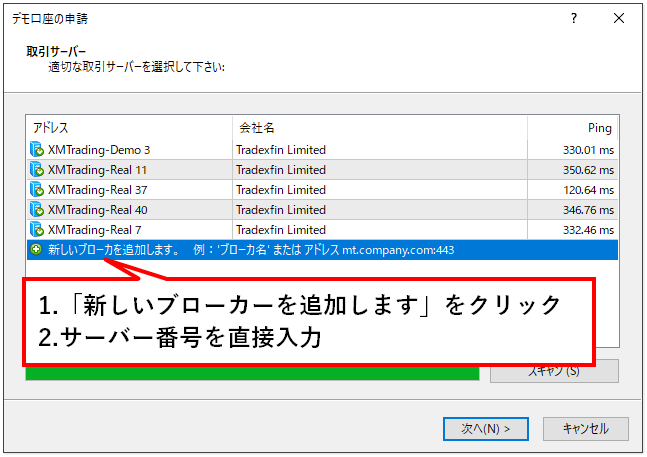Click the server icon beside XMTrading-Real 7

click(x=37, y=229)
